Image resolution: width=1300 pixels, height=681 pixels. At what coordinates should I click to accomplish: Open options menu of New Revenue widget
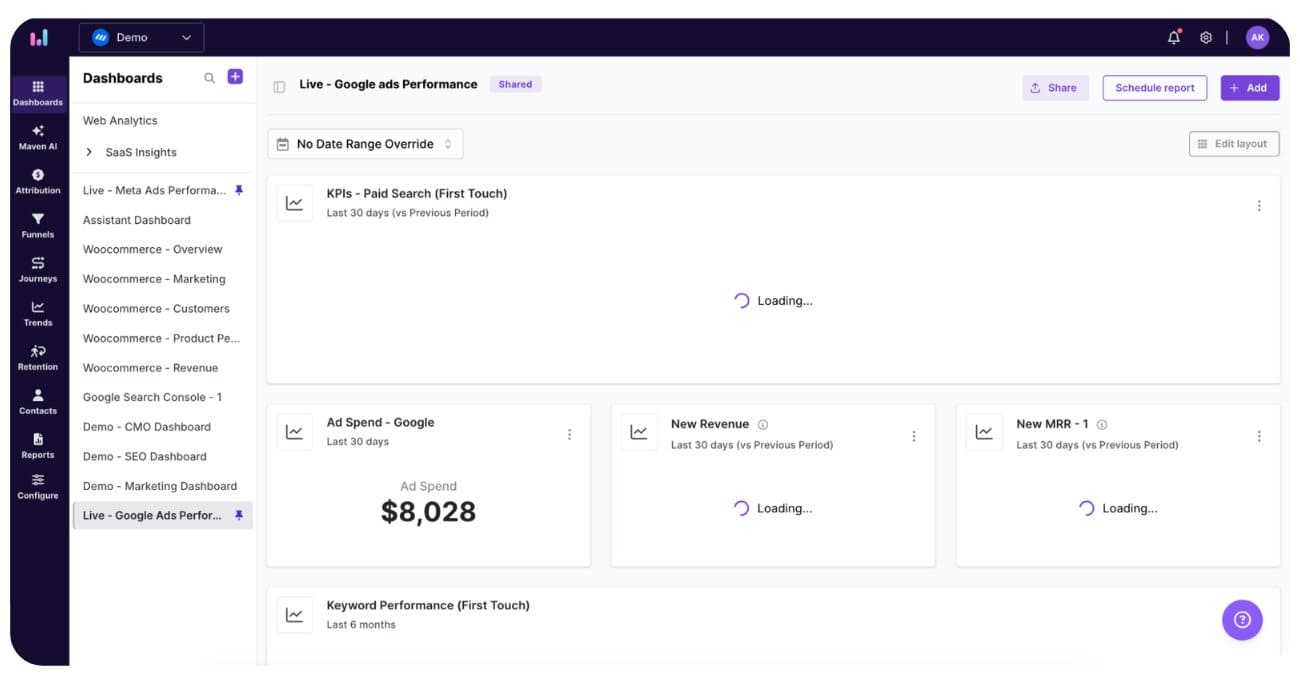914,436
